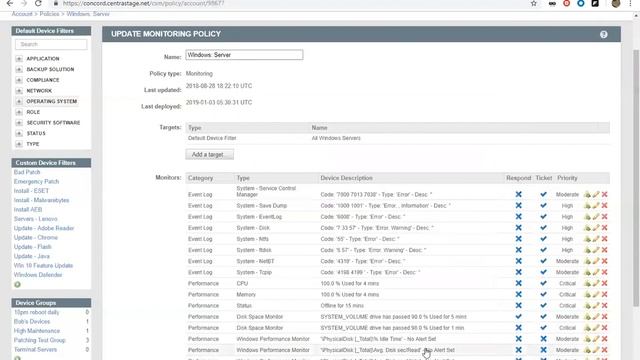Open the browser profile avatar
This screenshot has width=640, height=360.
616,3
